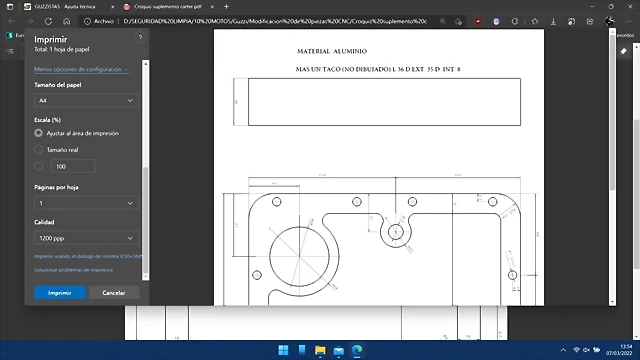
Task: Click the extensions puzzle icon
Action: point(535,21)
